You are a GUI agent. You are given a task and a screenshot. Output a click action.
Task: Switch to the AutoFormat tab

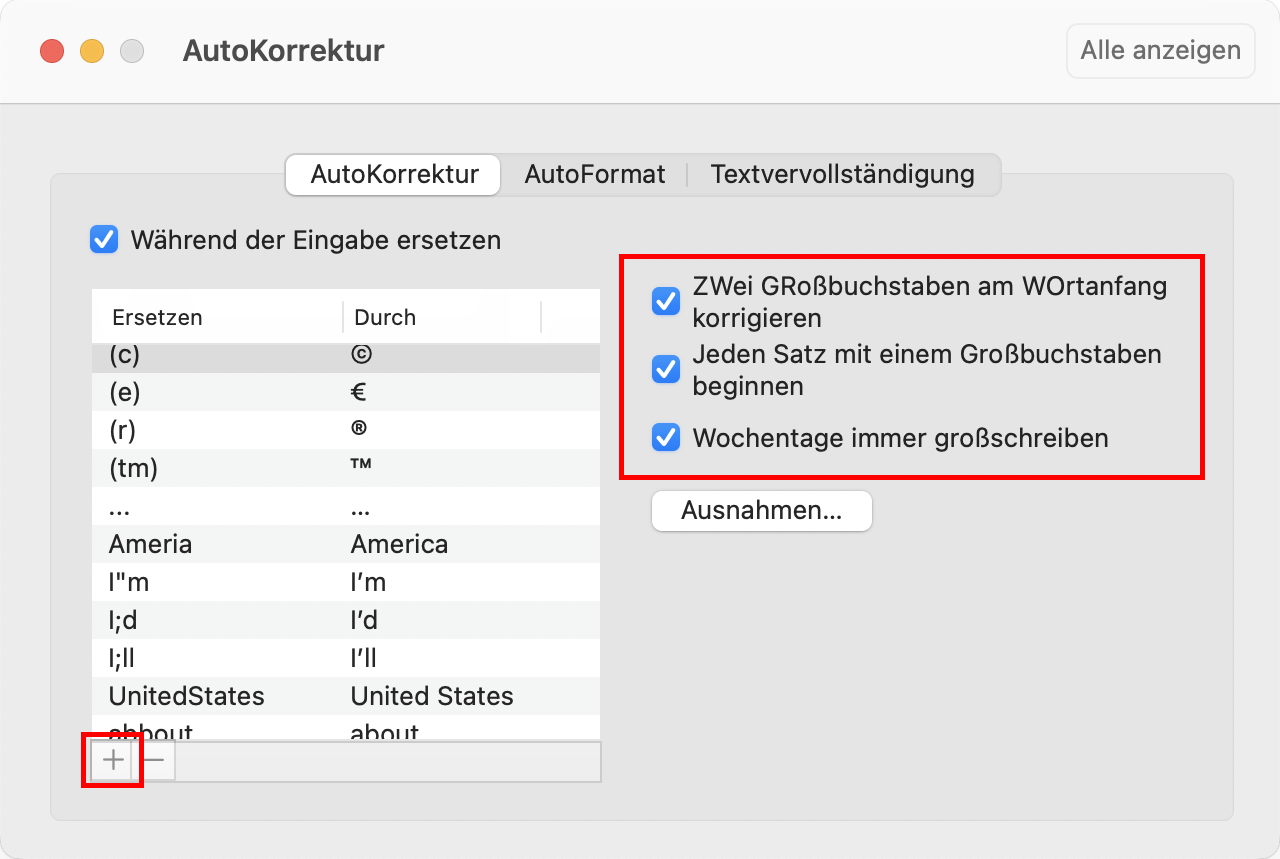coord(594,174)
